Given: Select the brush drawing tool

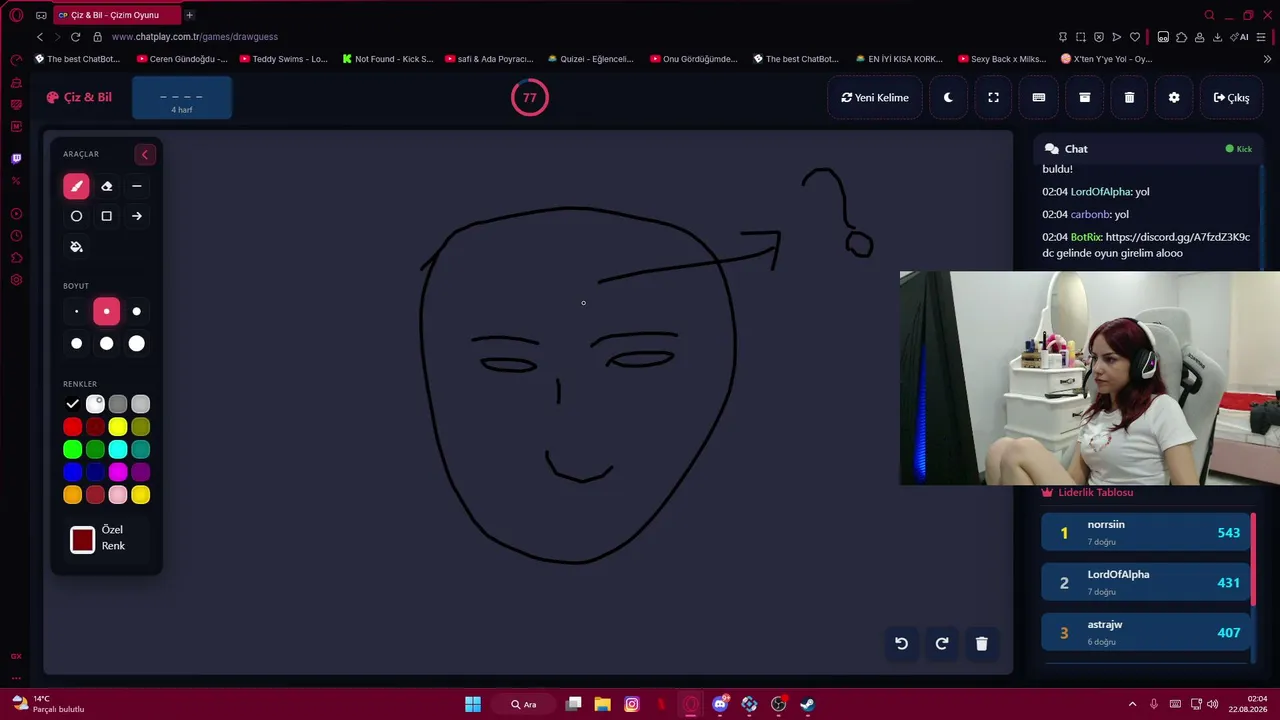Looking at the screenshot, I should [76, 186].
